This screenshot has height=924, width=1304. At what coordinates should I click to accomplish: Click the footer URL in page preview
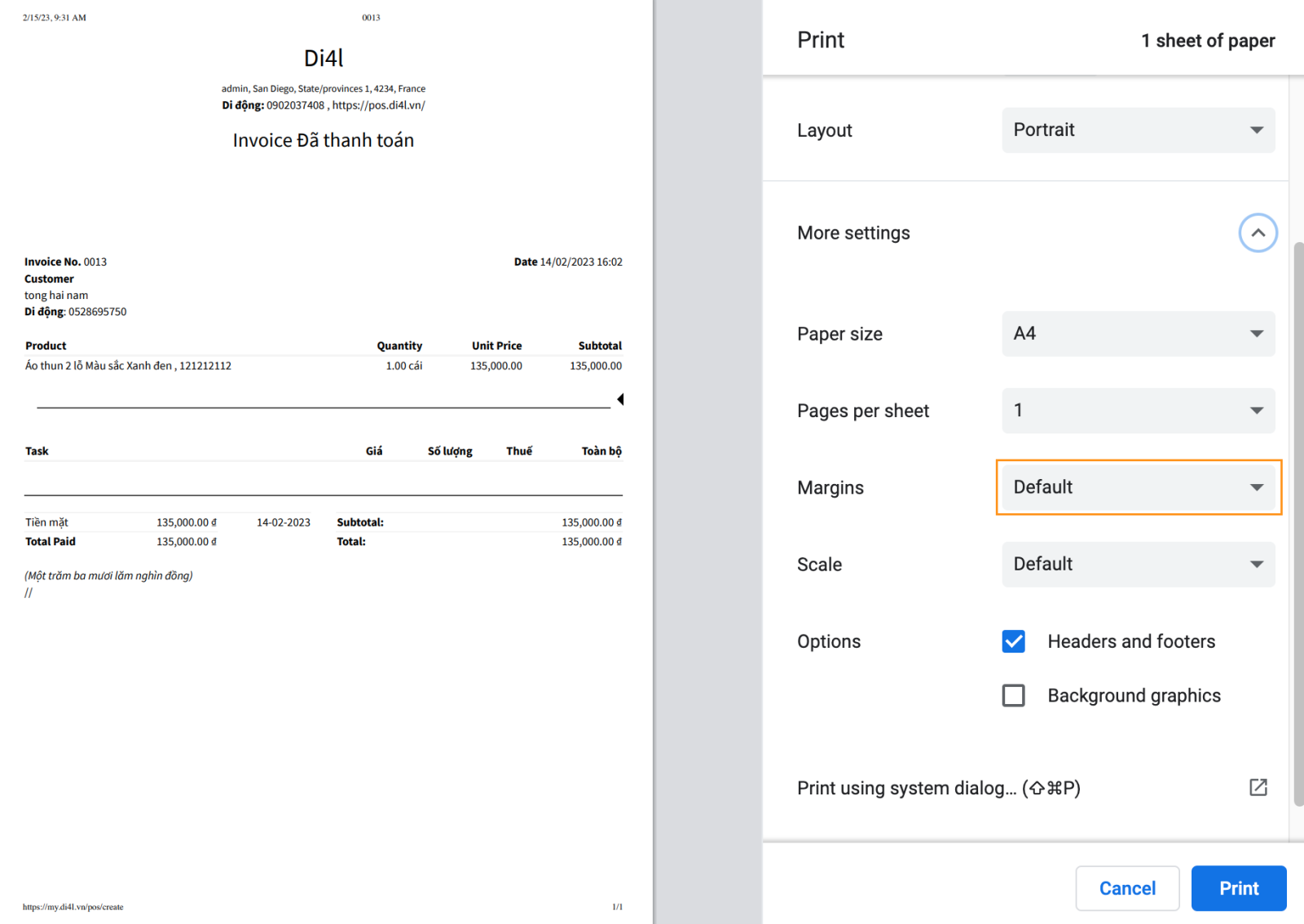[73, 907]
